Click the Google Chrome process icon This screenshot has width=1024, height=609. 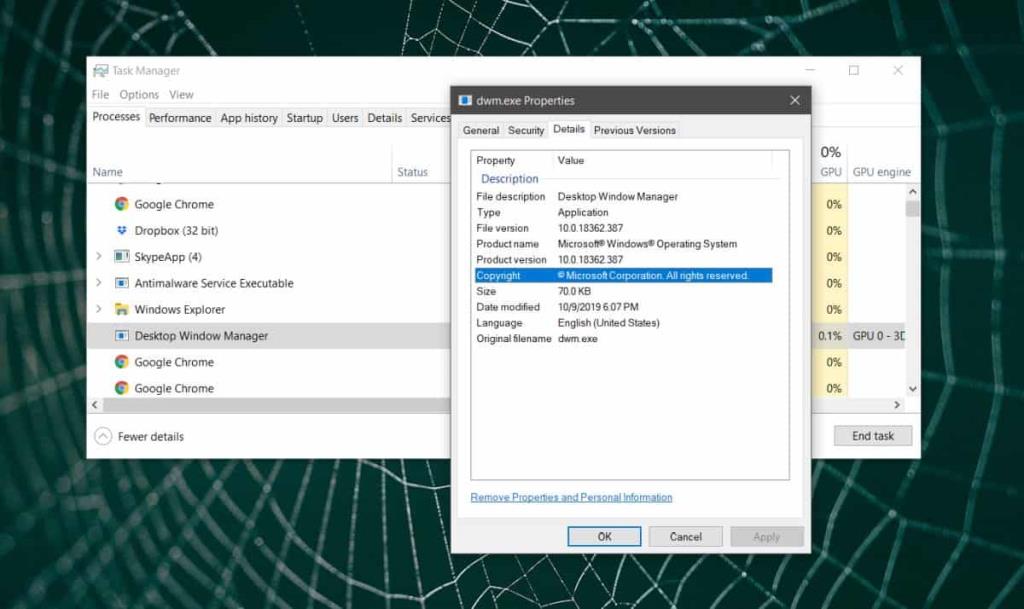point(124,204)
